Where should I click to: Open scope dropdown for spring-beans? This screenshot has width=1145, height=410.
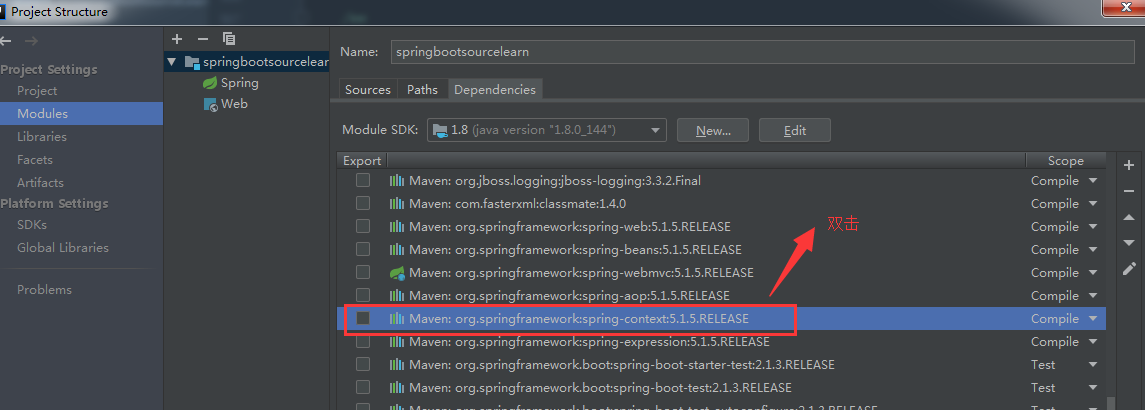1093,250
